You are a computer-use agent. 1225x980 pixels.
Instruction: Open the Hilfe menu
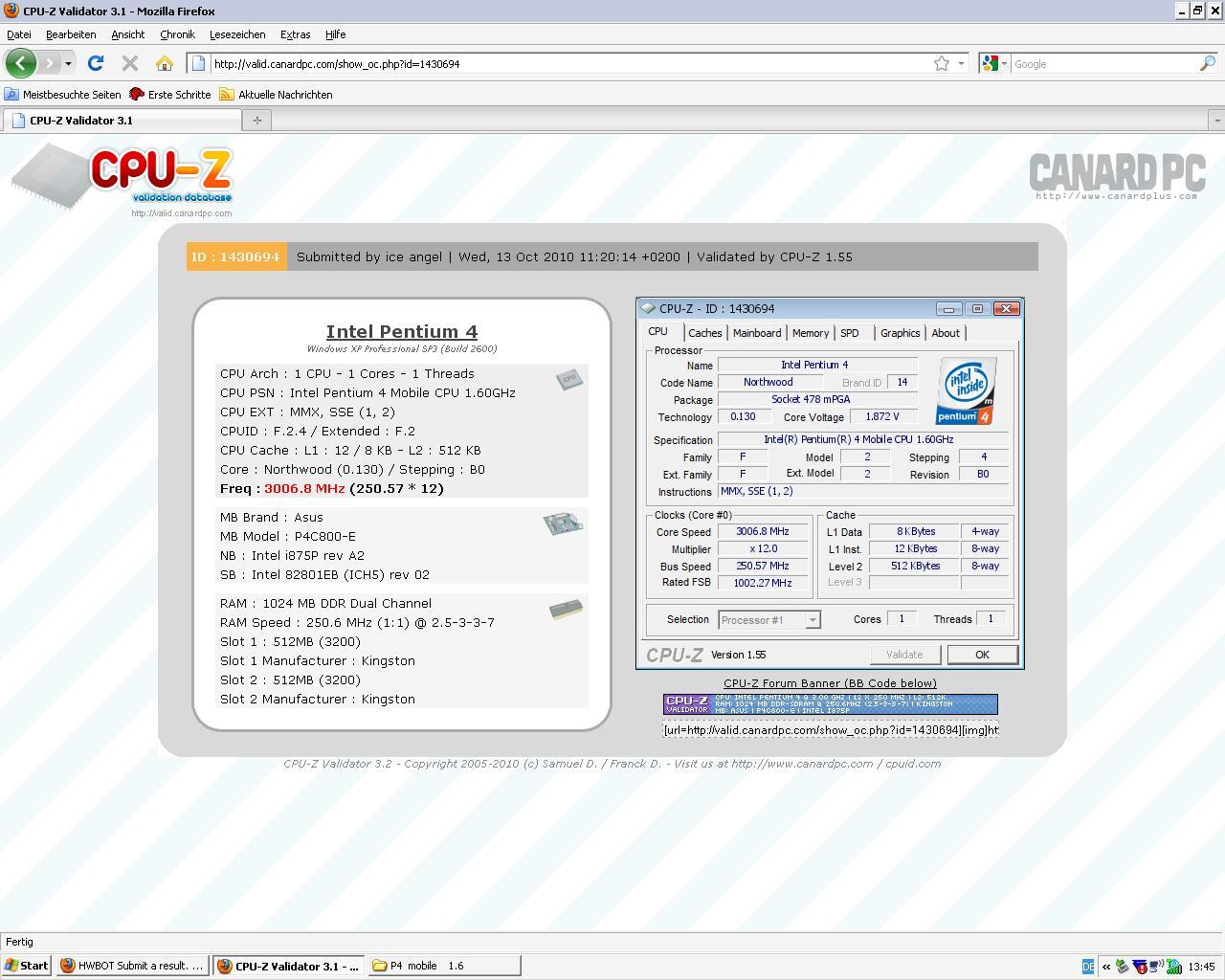(335, 34)
